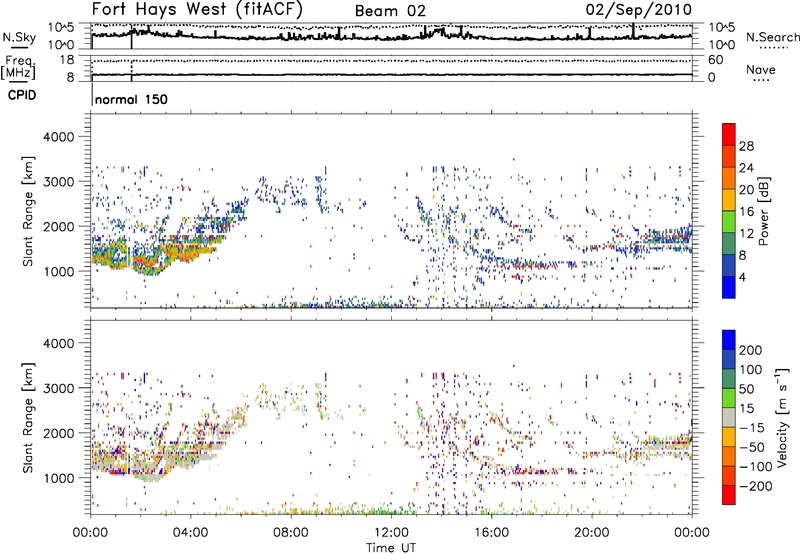Viewport: 800px width, 554px height.
Task: Click the right '10^0' noise axis tick
Action: [x=721, y=45]
